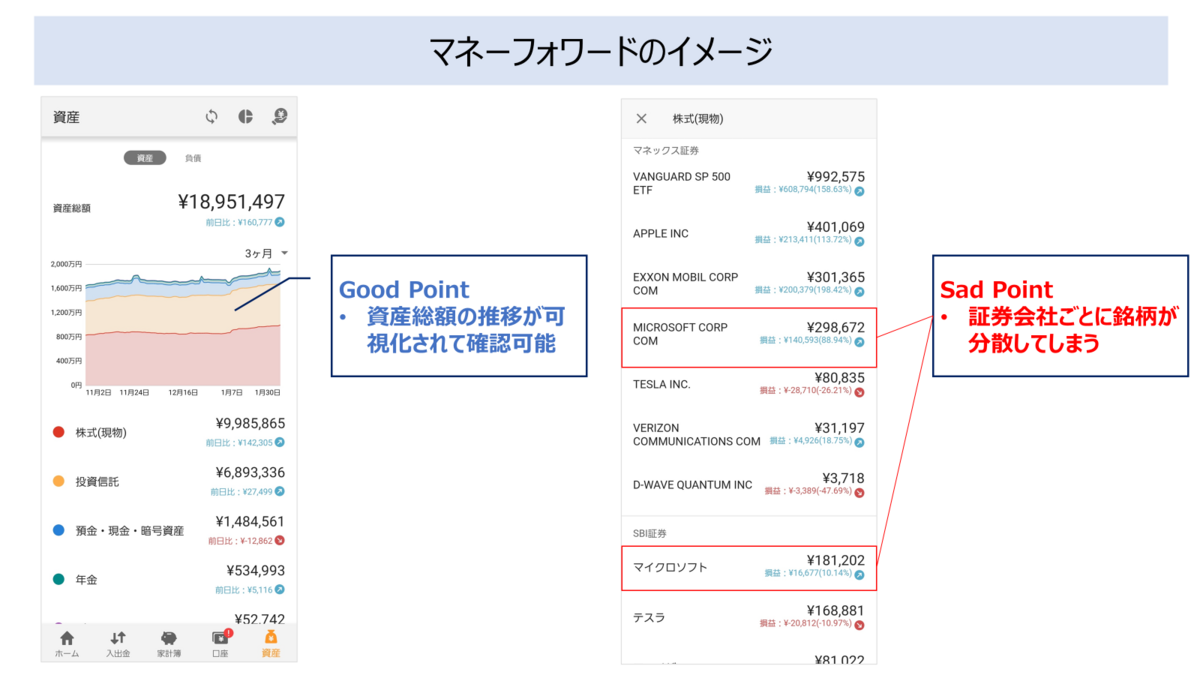Select the APPLE INC stock name
This screenshot has height=675, width=1200.
(x=661, y=234)
